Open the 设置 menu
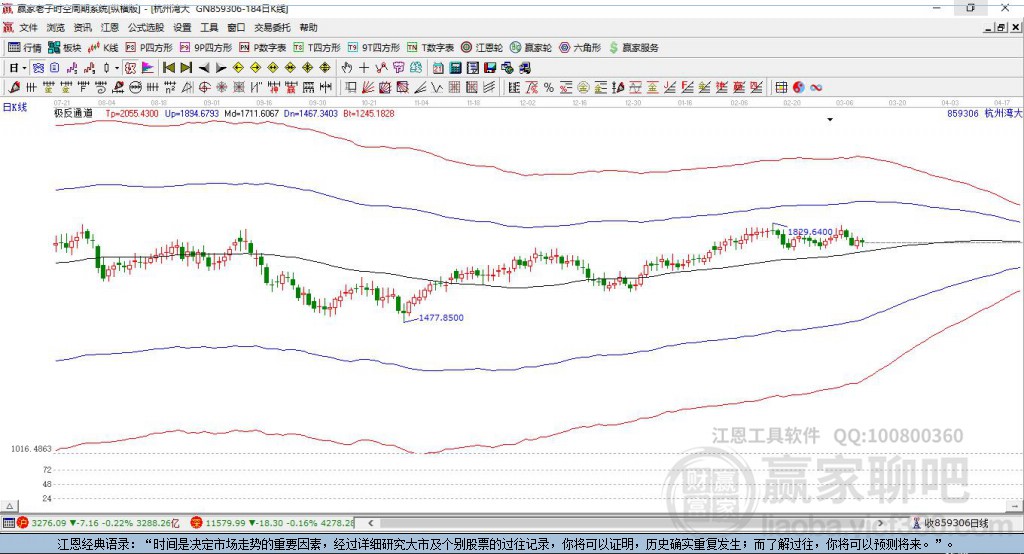Image resolution: width=1024 pixels, height=554 pixels. point(182,27)
